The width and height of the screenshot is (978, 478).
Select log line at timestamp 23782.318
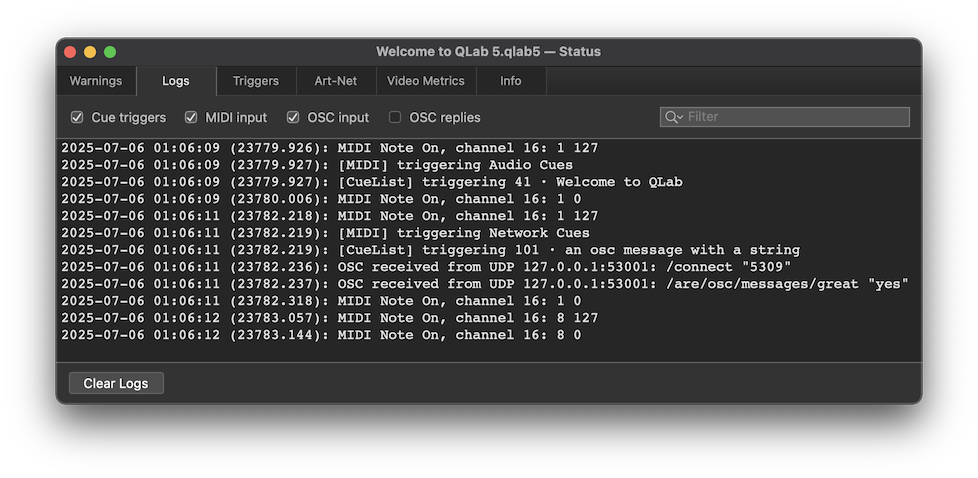tap(321, 301)
